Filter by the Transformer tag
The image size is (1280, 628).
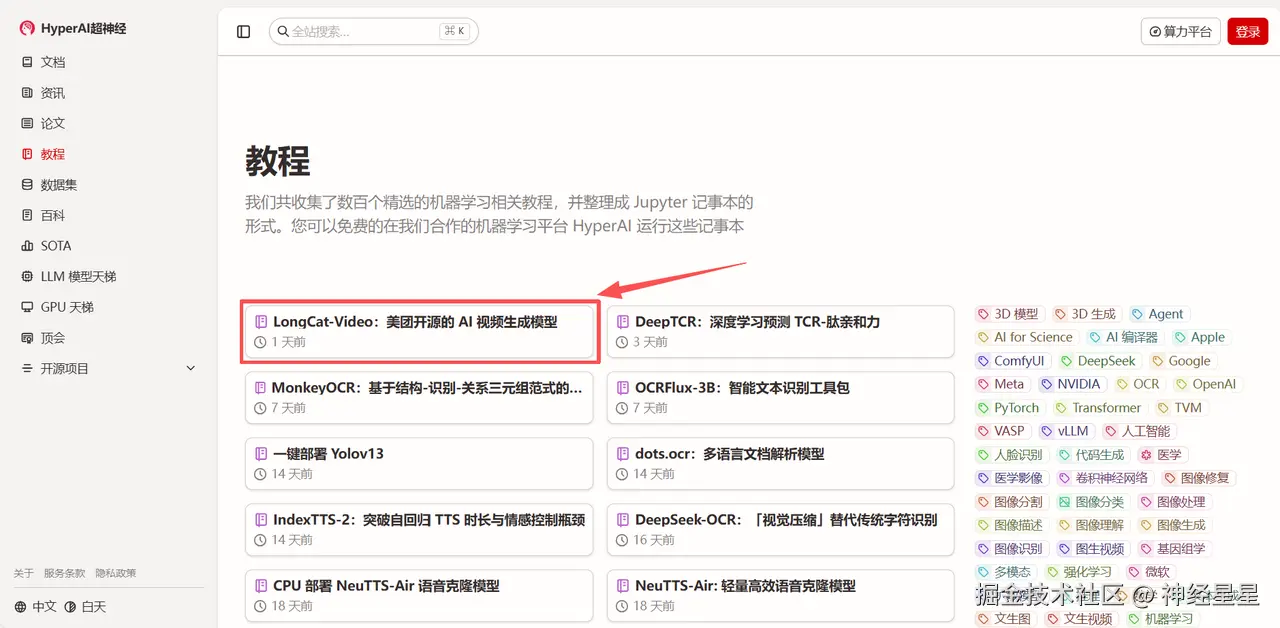click(x=1098, y=408)
